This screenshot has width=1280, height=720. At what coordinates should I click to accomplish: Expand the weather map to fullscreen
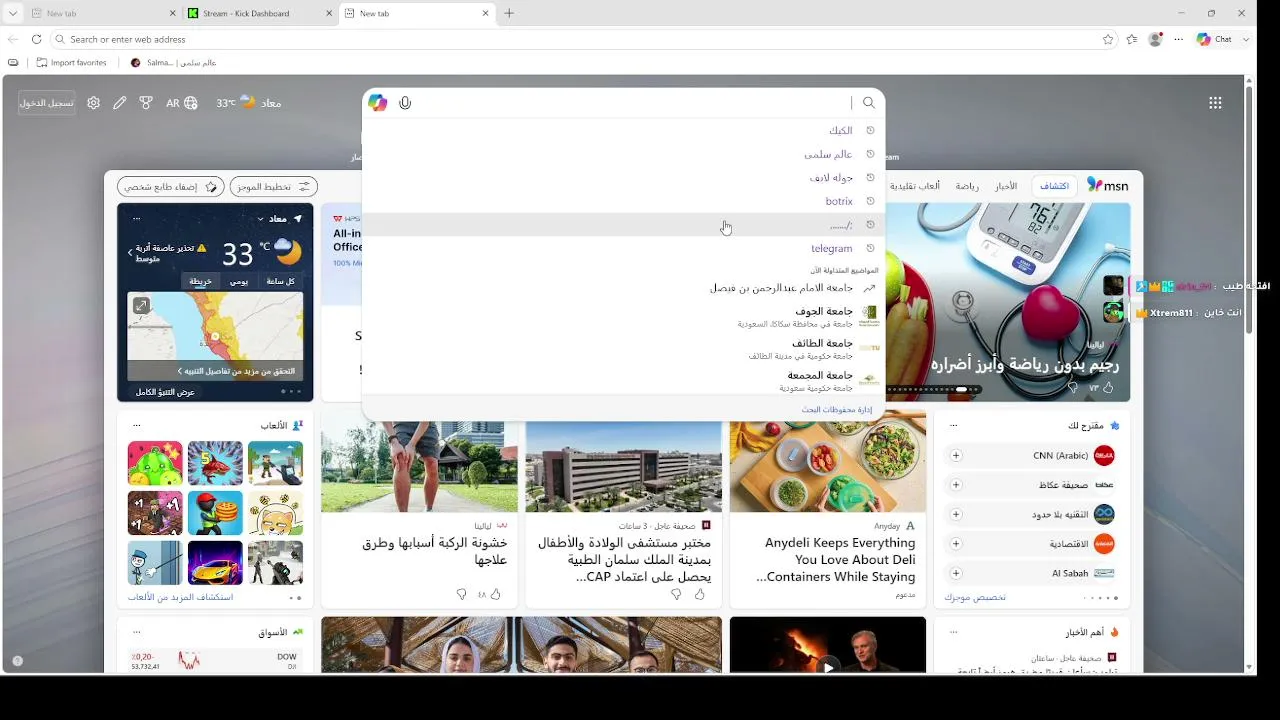click(x=141, y=305)
